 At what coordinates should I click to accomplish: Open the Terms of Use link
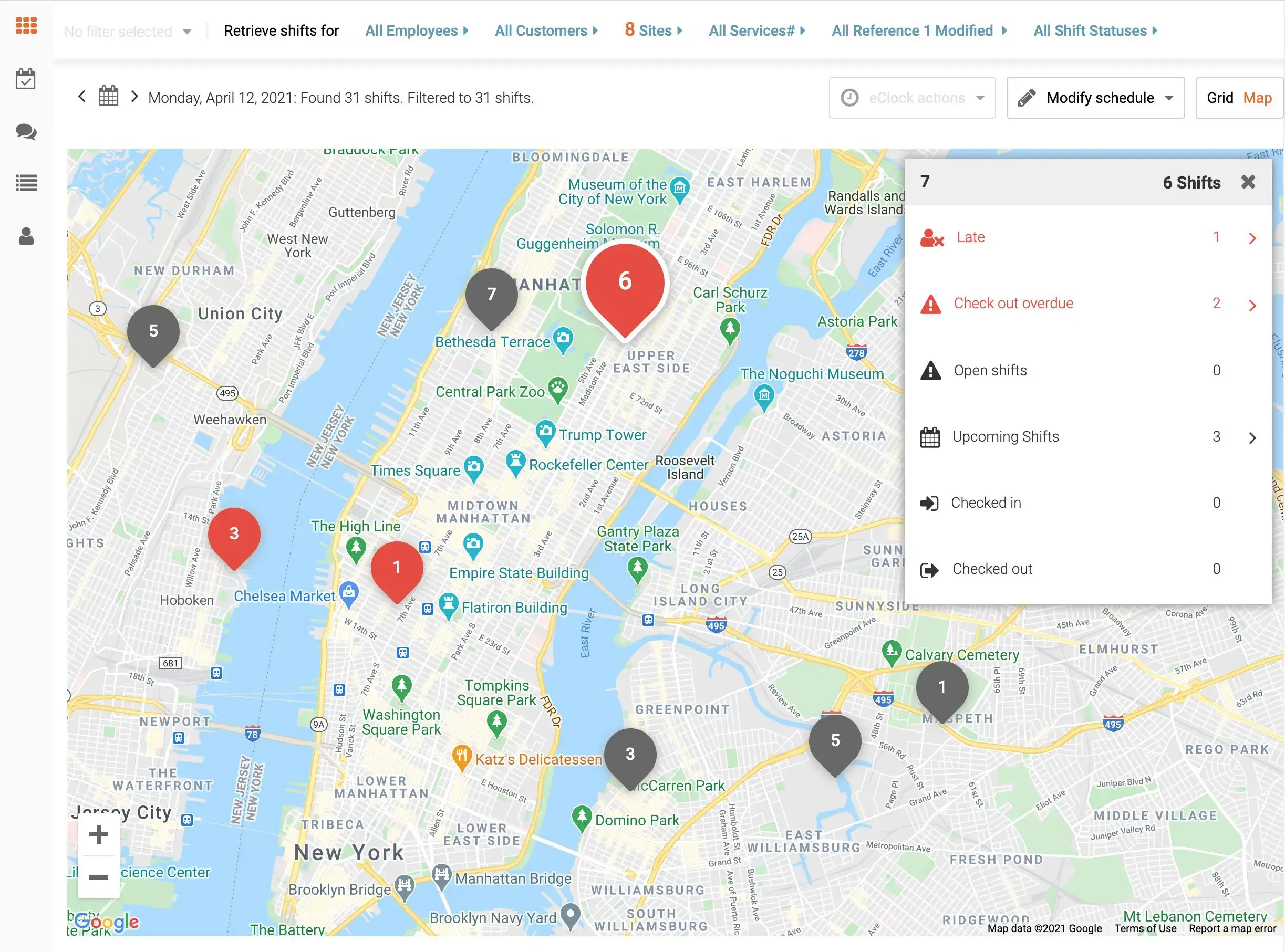pos(1145,928)
